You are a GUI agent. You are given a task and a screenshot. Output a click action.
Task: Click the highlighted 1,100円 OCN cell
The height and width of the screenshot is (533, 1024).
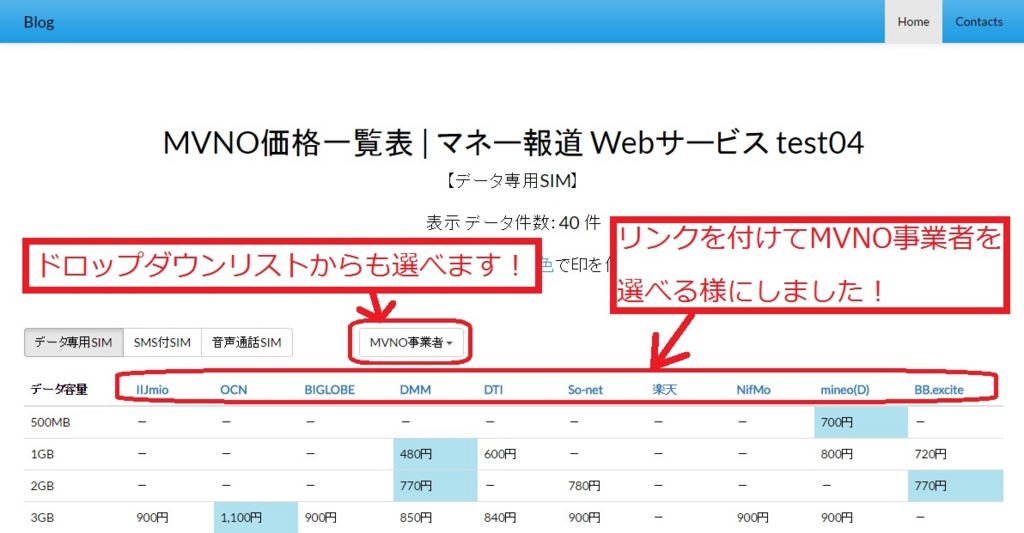point(256,517)
